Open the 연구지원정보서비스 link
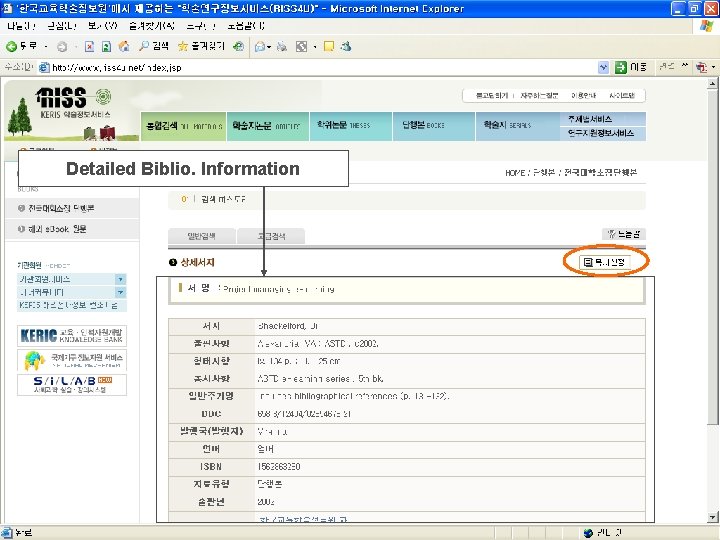The width and height of the screenshot is (720, 540). tap(602, 133)
